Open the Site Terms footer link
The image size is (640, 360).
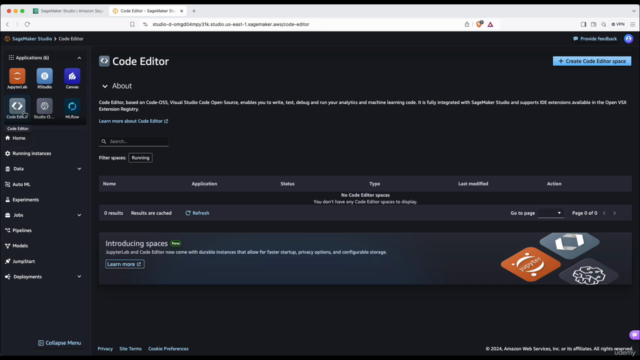click(x=131, y=349)
